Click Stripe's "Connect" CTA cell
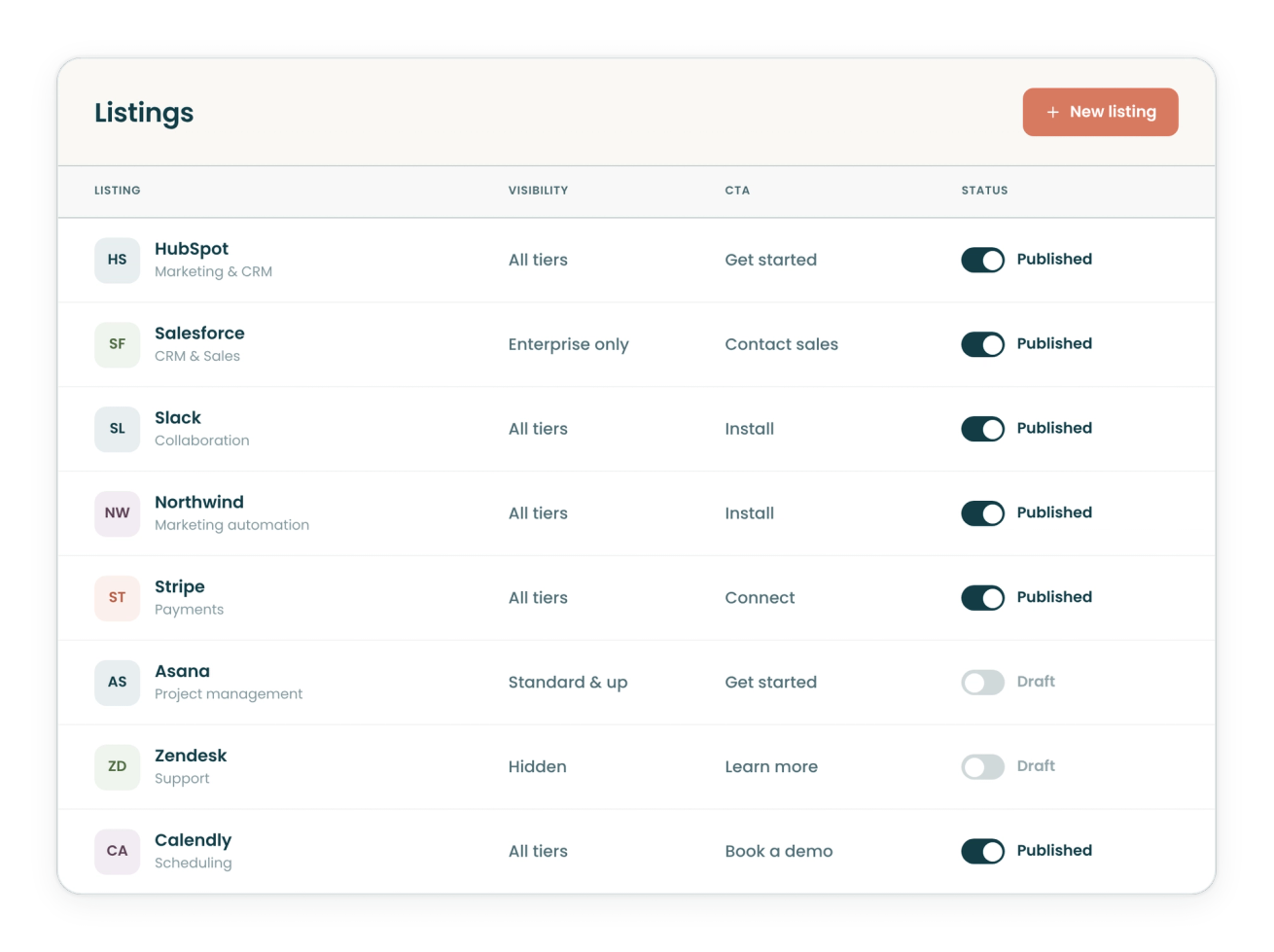The height and width of the screenshot is (952, 1274). click(x=761, y=598)
